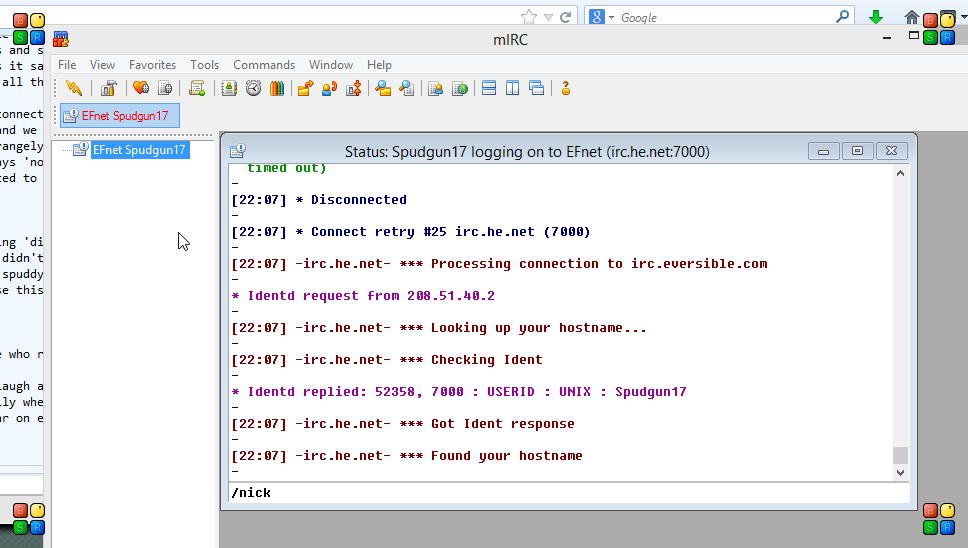Viewport: 968px width, 548px height.
Task: Open the Address Book toolbar icon
Action: tap(229, 88)
